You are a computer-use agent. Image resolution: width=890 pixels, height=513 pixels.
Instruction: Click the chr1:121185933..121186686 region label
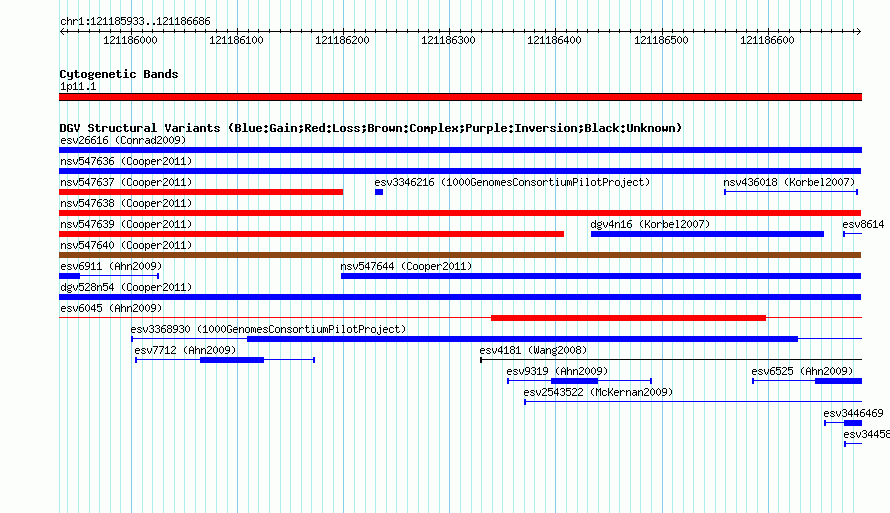point(135,22)
